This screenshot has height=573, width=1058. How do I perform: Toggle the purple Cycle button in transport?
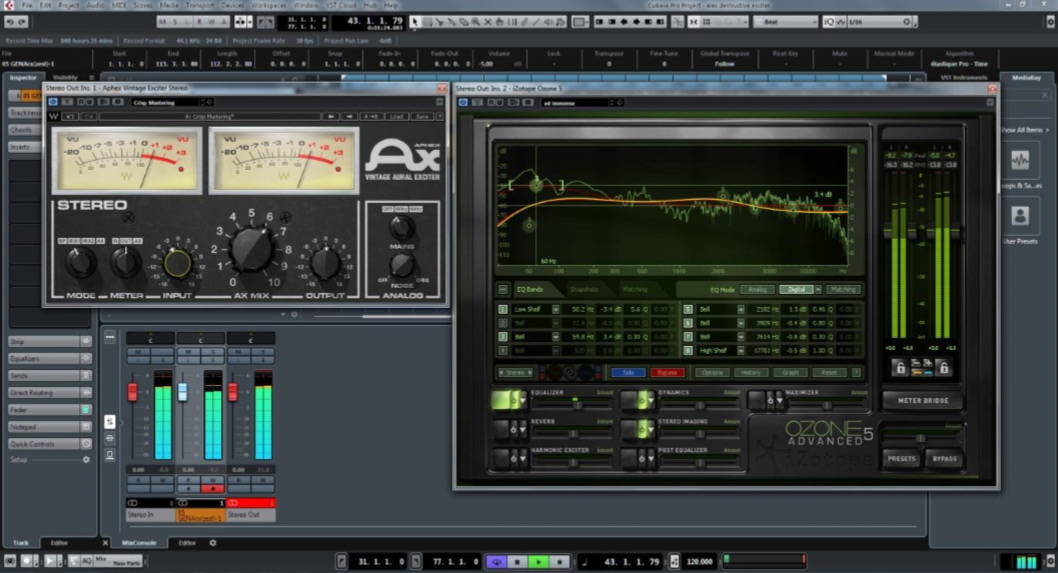(x=497, y=561)
